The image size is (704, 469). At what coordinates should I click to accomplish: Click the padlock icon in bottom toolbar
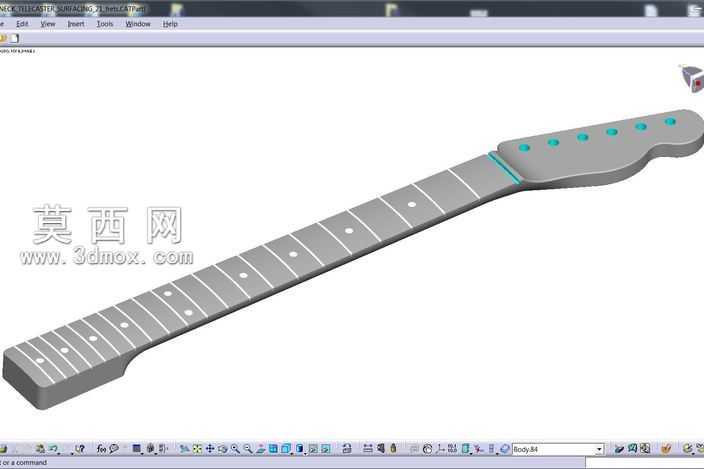click(x=346, y=448)
